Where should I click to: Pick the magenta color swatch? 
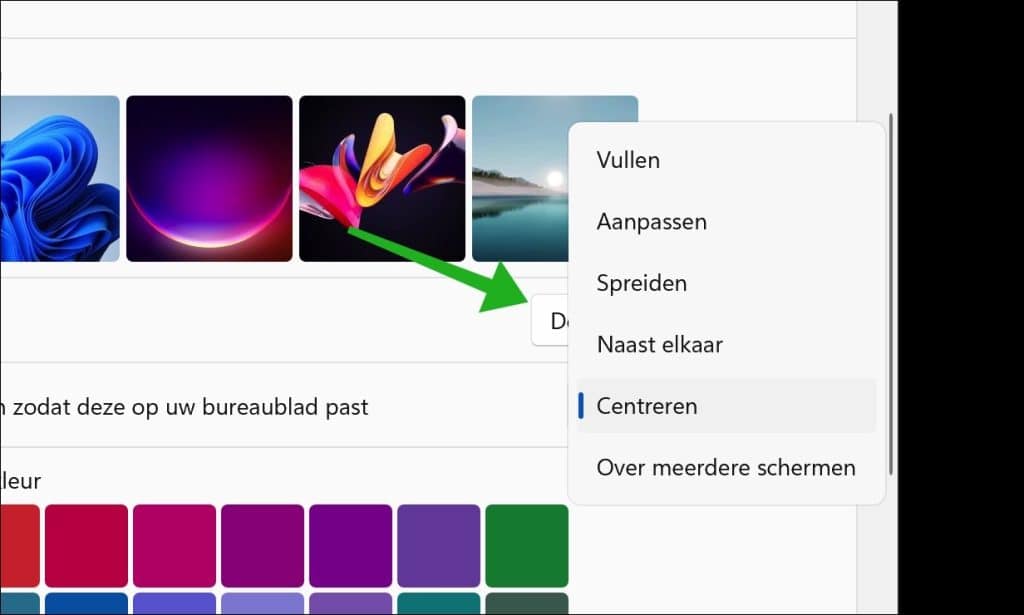pos(174,545)
